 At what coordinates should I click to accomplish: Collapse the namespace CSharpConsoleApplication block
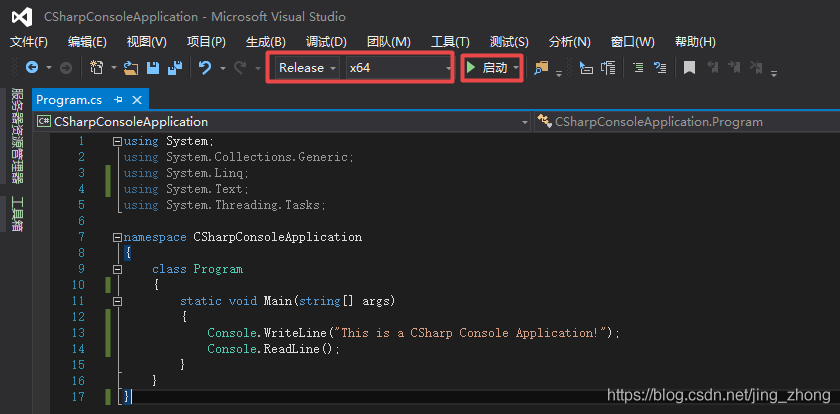click(x=117, y=237)
